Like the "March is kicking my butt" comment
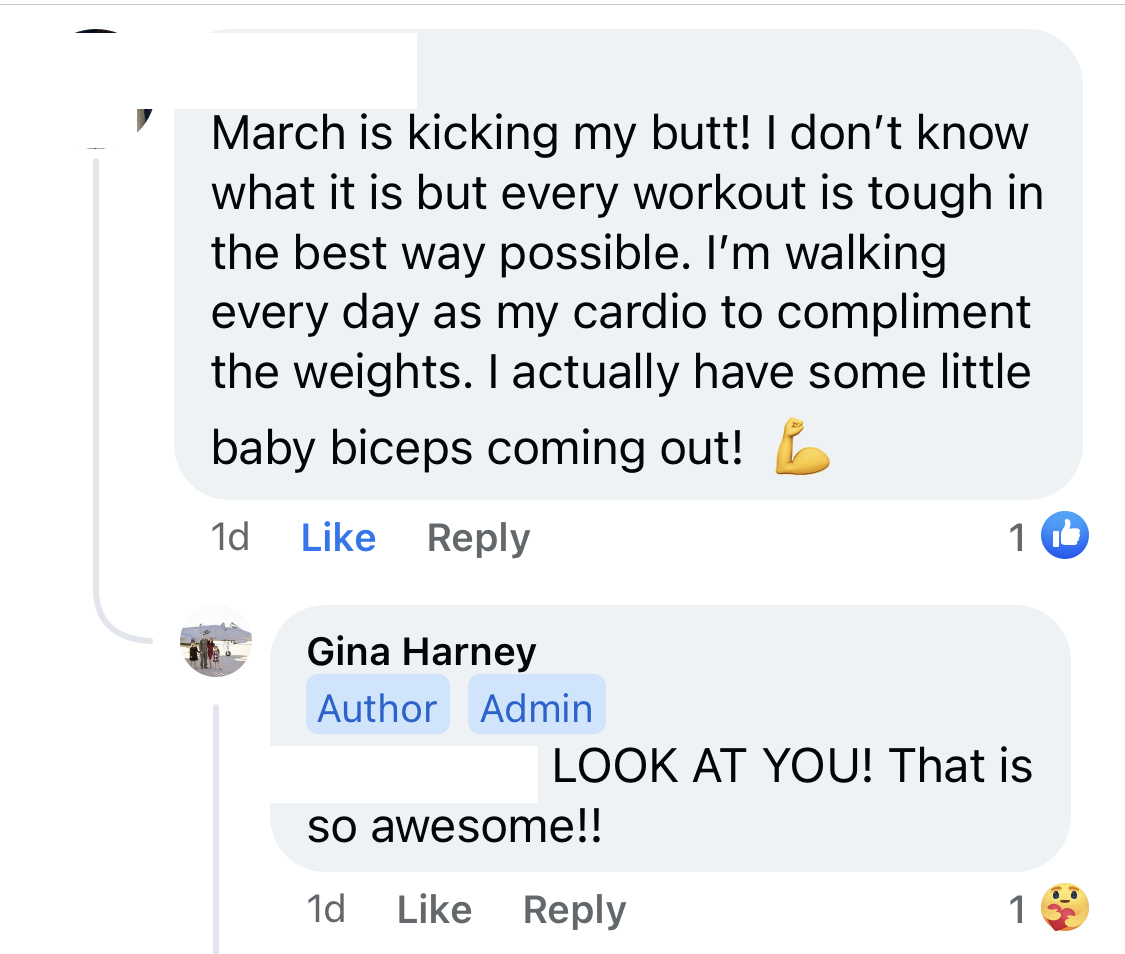The height and width of the screenshot is (954, 1125). pyautogui.click(x=338, y=538)
